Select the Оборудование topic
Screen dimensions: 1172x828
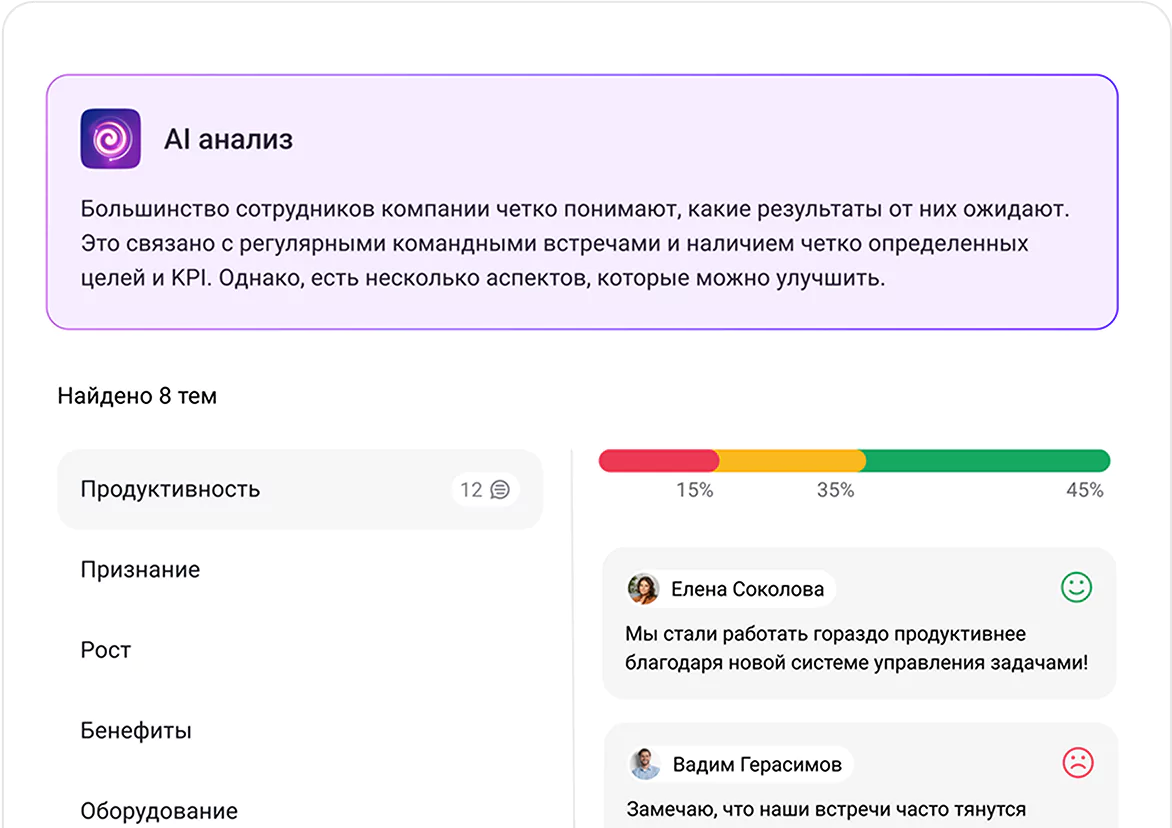coord(158,810)
